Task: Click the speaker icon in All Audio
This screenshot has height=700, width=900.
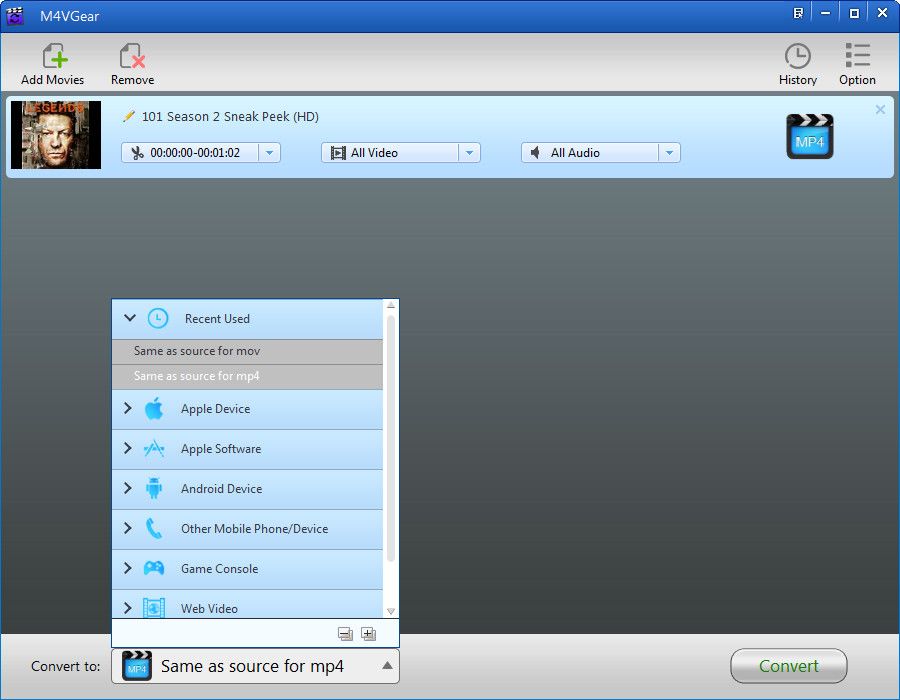Action: [x=536, y=153]
